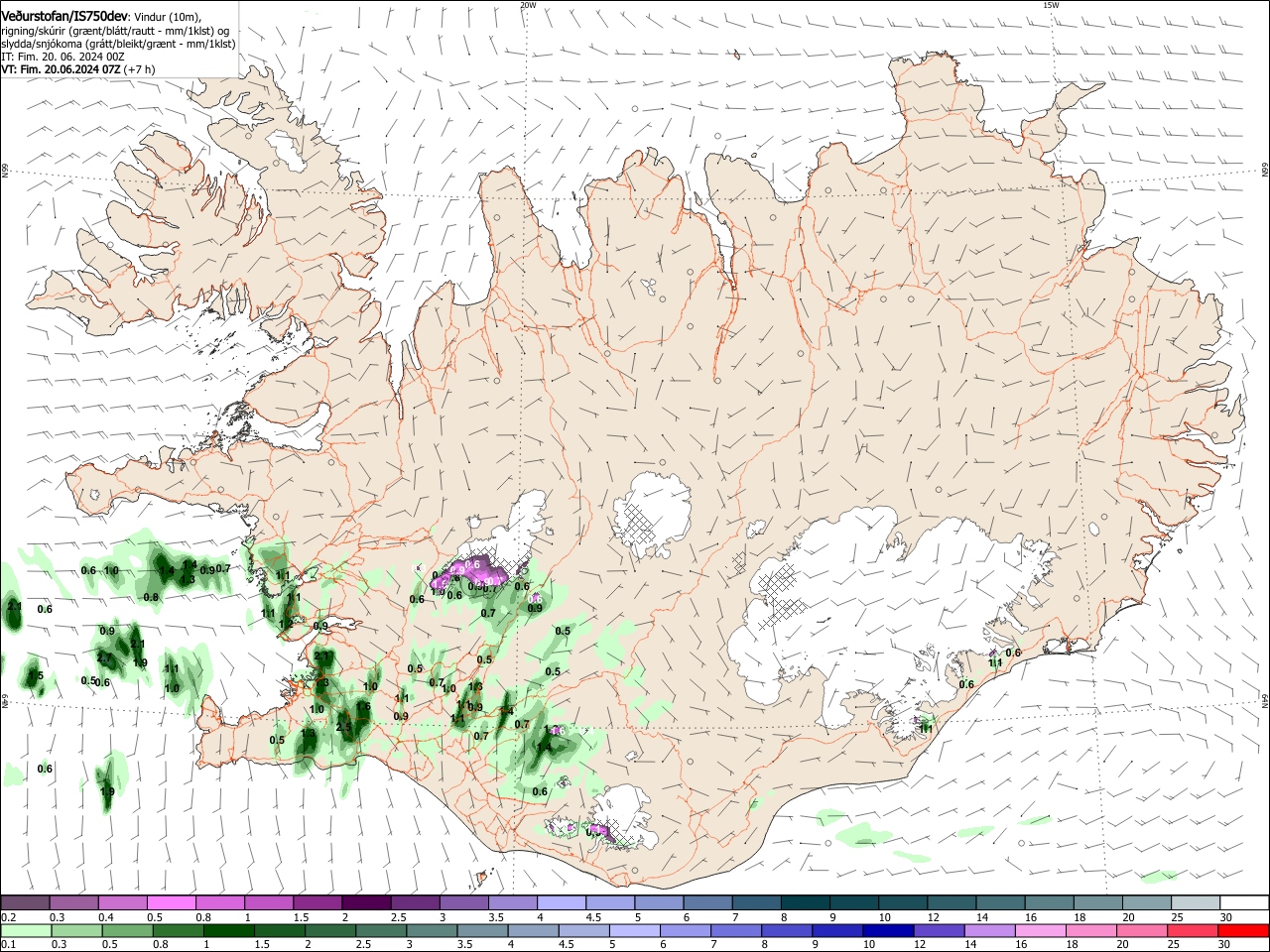Click the '(+7 h)' forecast offset text
The width and height of the screenshot is (1270, 952).
(x=140, y=69)
